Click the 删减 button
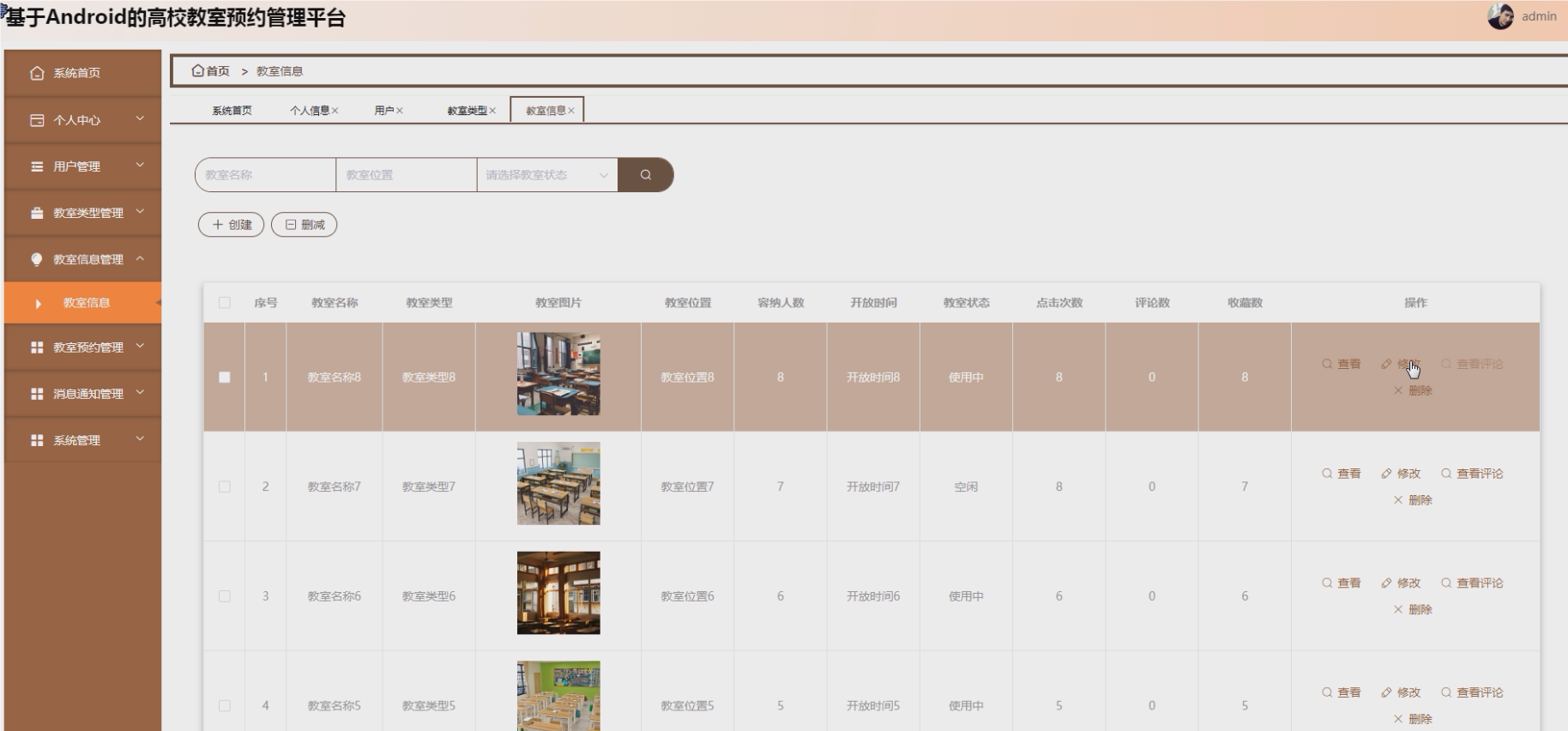 pos(305,225)
